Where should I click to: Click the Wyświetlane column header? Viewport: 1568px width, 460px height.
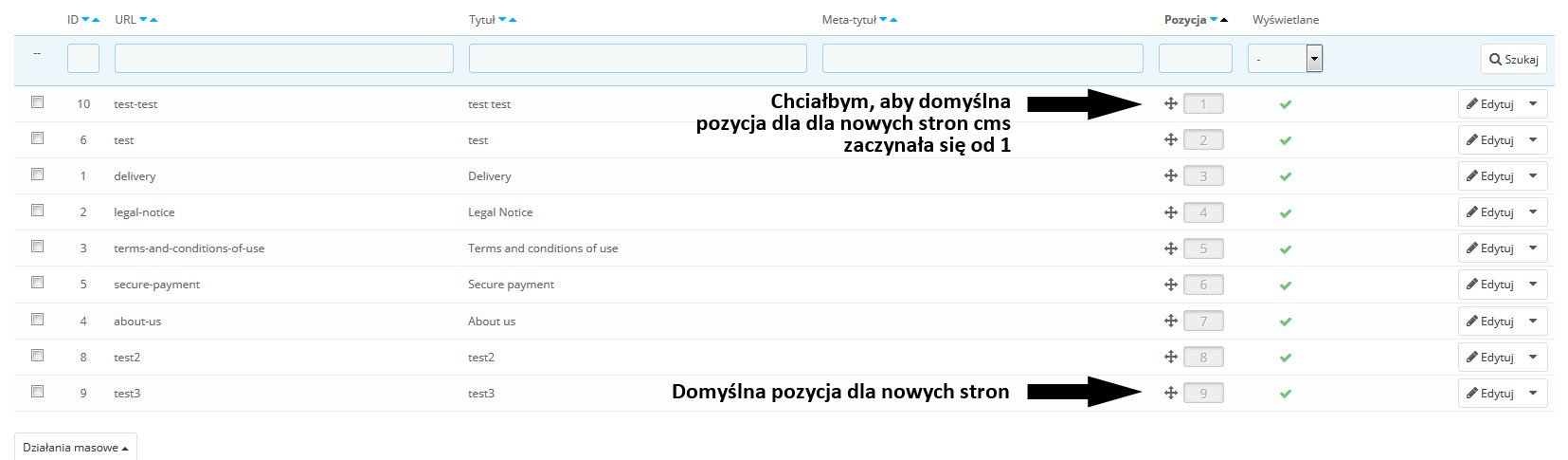pos(1286,20)
